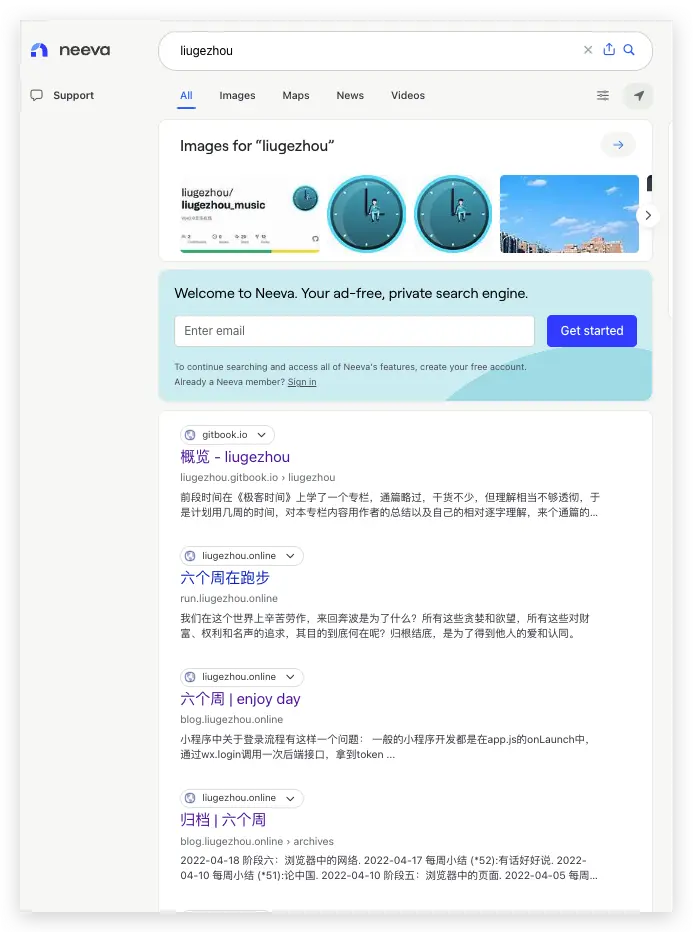Image resolution: width=693 pixels, height=932 pixels.
Task: Open the Support chat icon
Action: [x=37, y=95]
